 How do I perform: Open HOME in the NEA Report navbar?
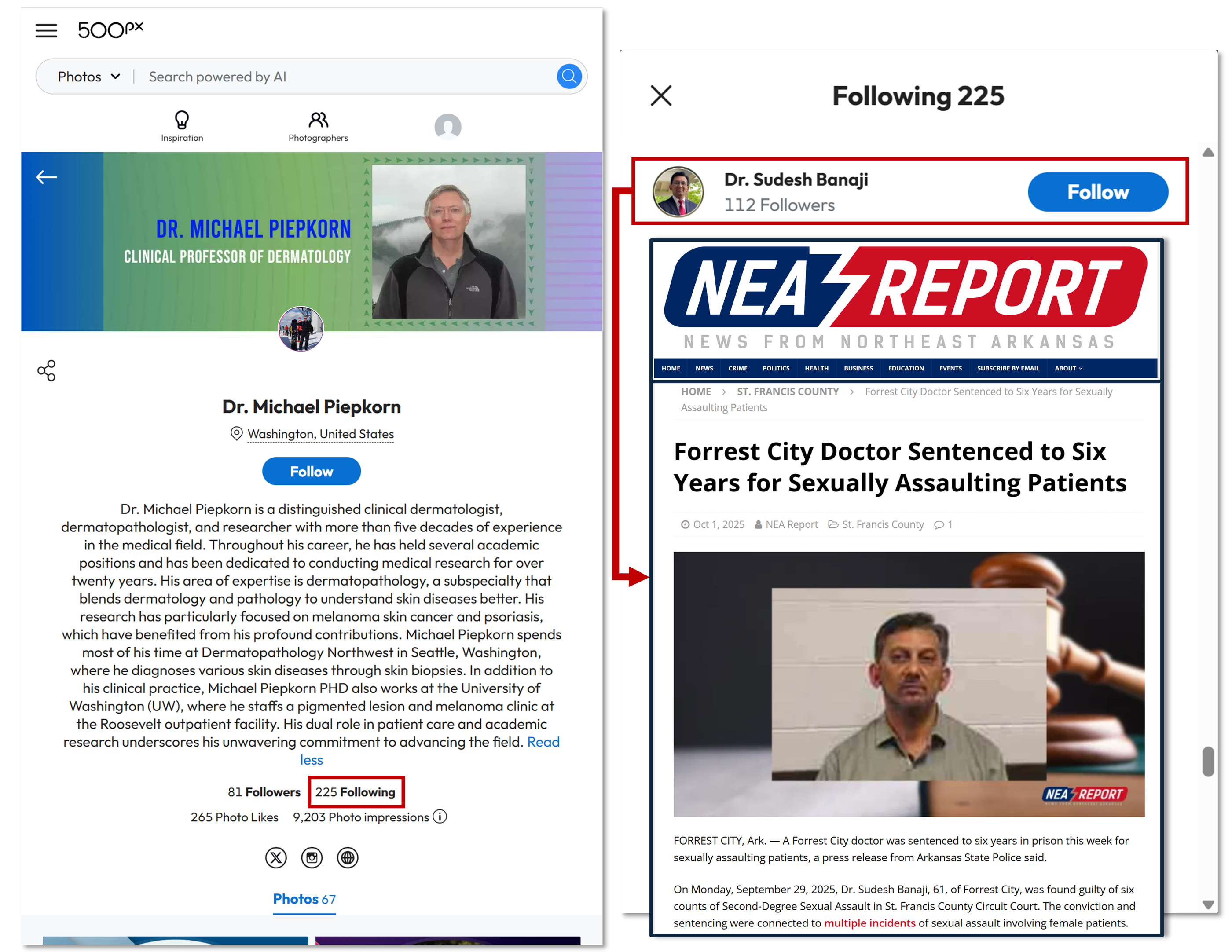click(671, 368)
